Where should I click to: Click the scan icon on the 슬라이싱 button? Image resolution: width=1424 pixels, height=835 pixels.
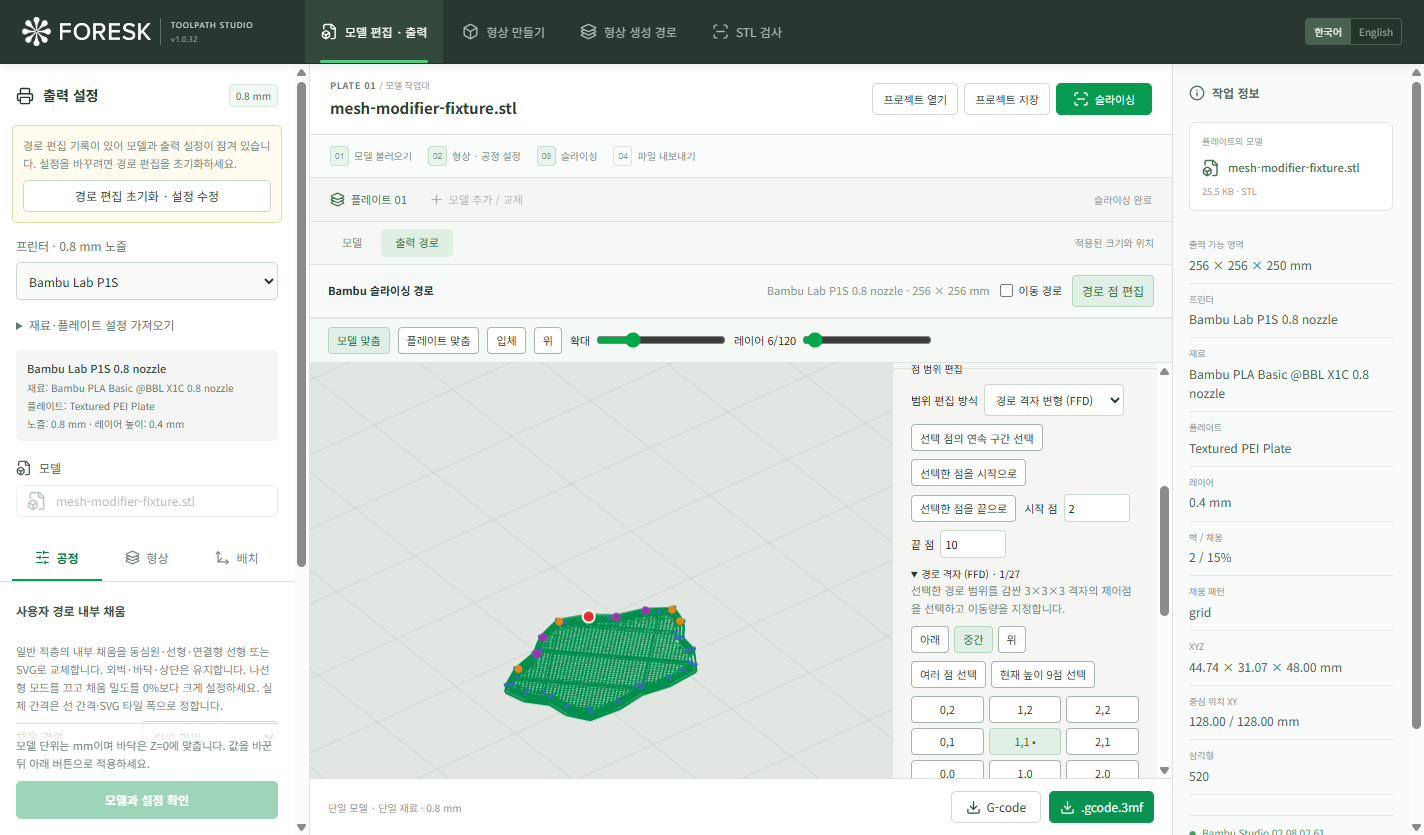tap(1079, 99)
